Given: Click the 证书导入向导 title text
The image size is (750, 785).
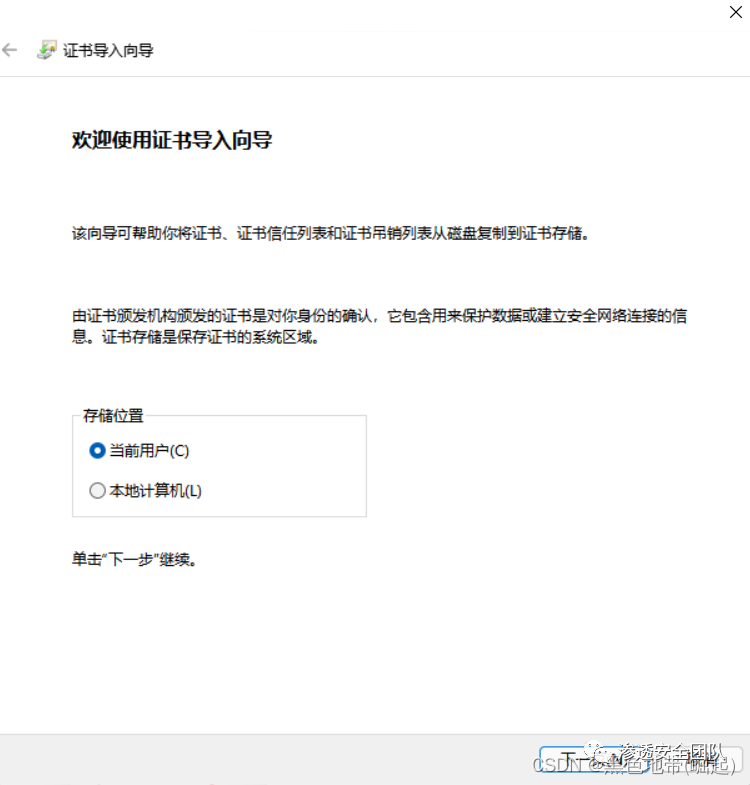Looking at the screenshot, I should point(108,50).
